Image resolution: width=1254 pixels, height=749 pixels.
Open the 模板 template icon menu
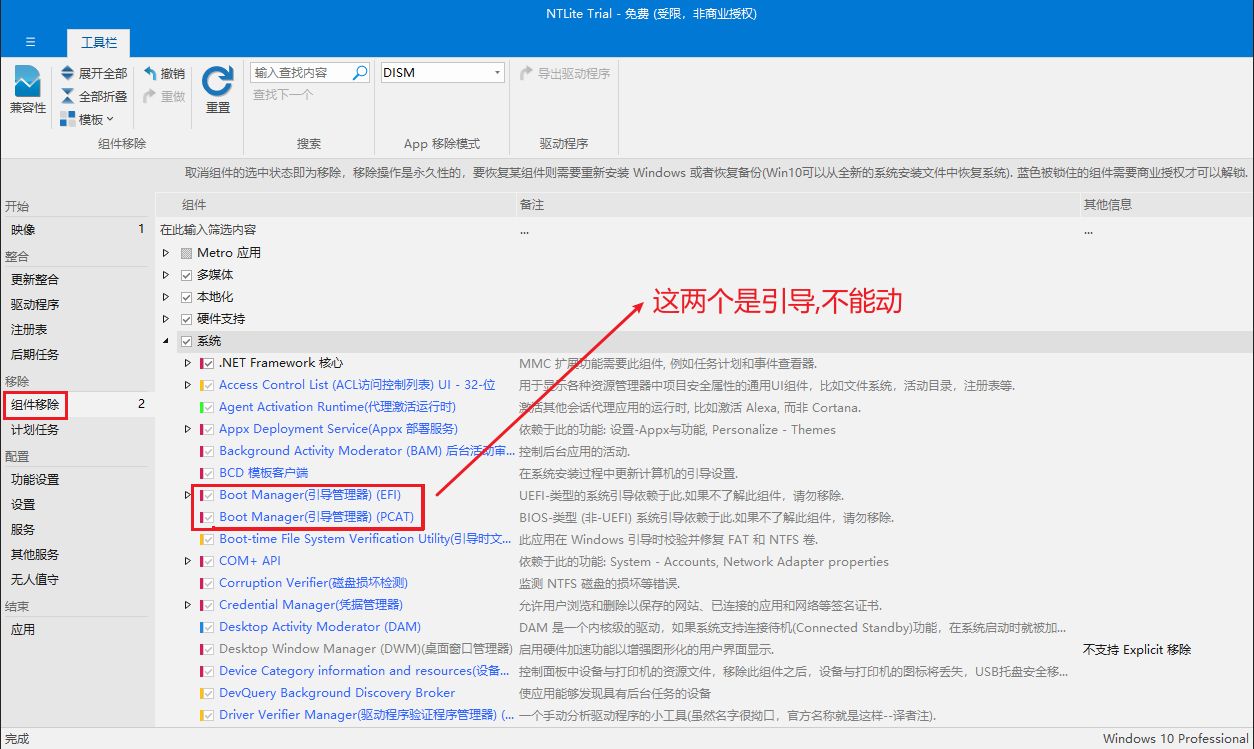pos(67,119)
